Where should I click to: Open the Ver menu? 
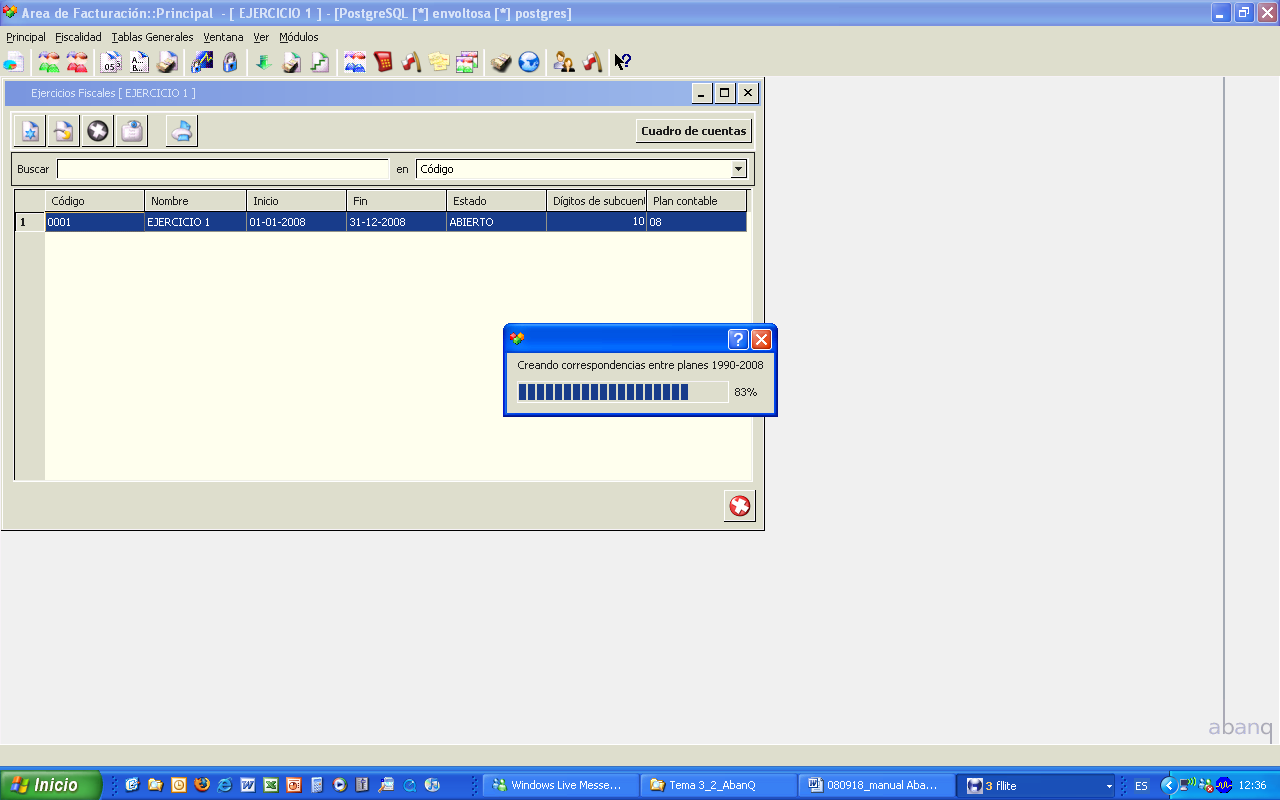pyautogui.click(x=261, y=37)
